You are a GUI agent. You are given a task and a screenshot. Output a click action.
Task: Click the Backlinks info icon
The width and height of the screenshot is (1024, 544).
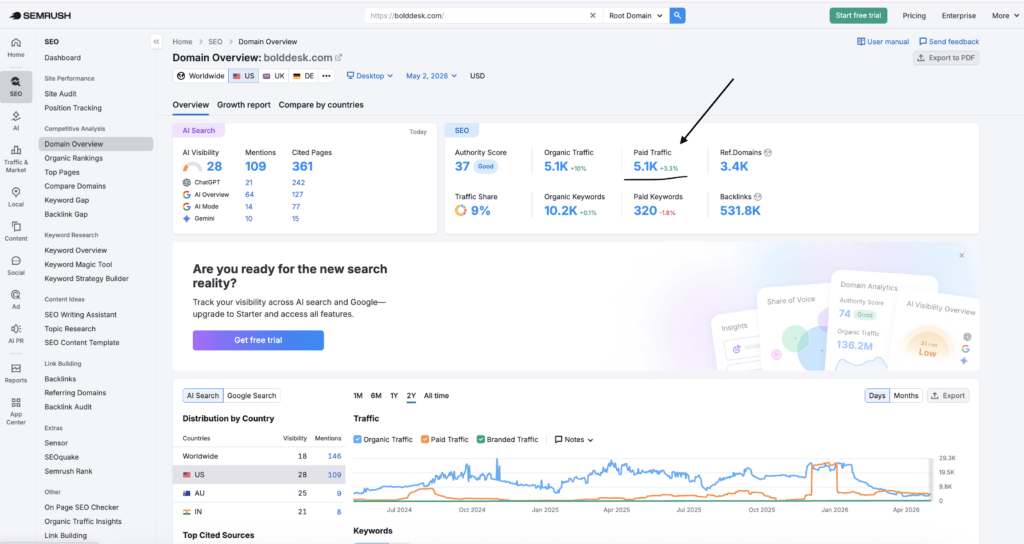coord(758,197)
